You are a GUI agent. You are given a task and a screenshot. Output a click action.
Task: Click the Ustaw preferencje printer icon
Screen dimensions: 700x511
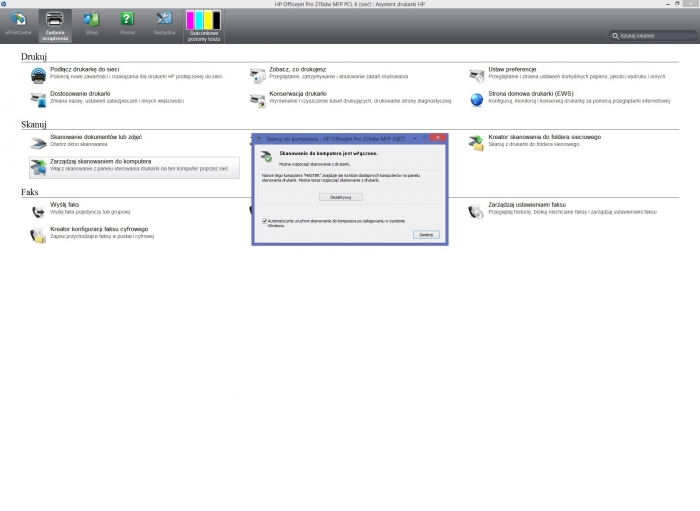(x=476, y=75)
